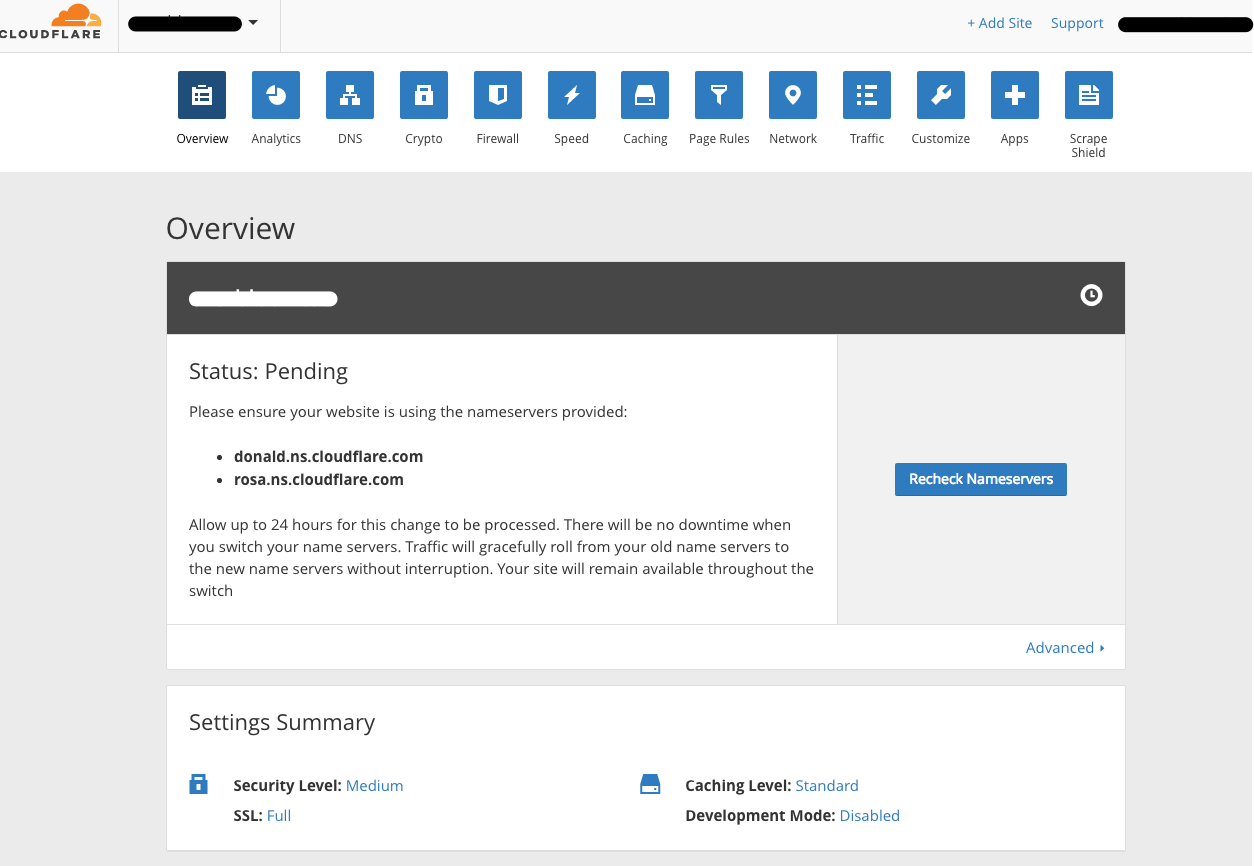Click the lock icon beside Security Level
The image size is (1254, 866).
pos(198,784)
